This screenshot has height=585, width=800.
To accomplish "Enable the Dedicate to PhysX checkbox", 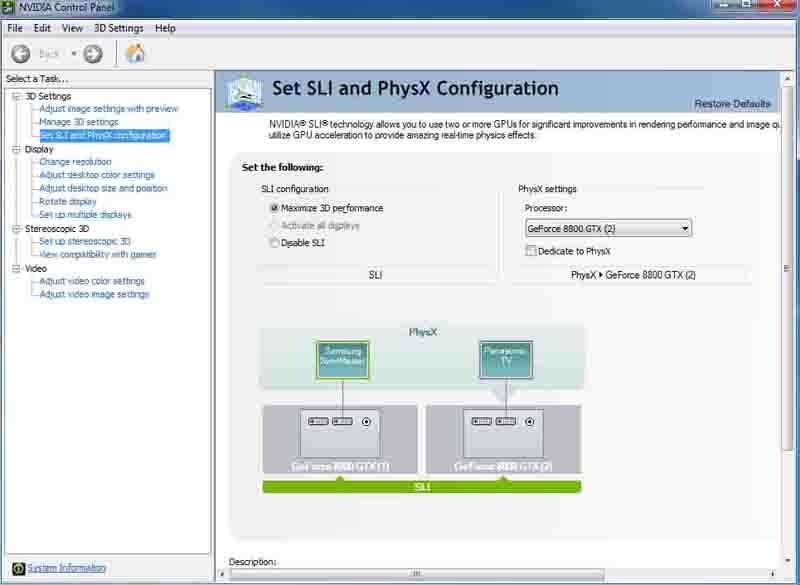I will (531, 251).
